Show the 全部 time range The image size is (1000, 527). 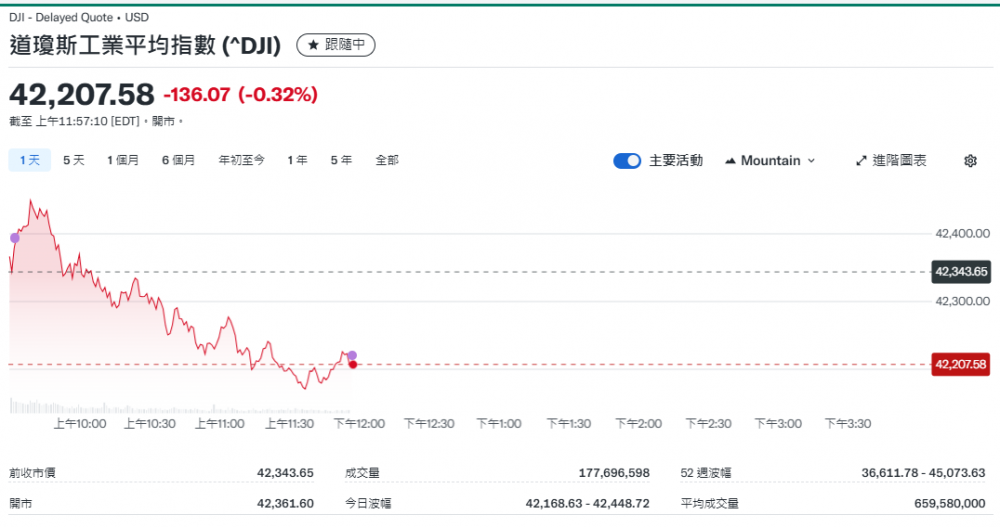coord(387,160)
